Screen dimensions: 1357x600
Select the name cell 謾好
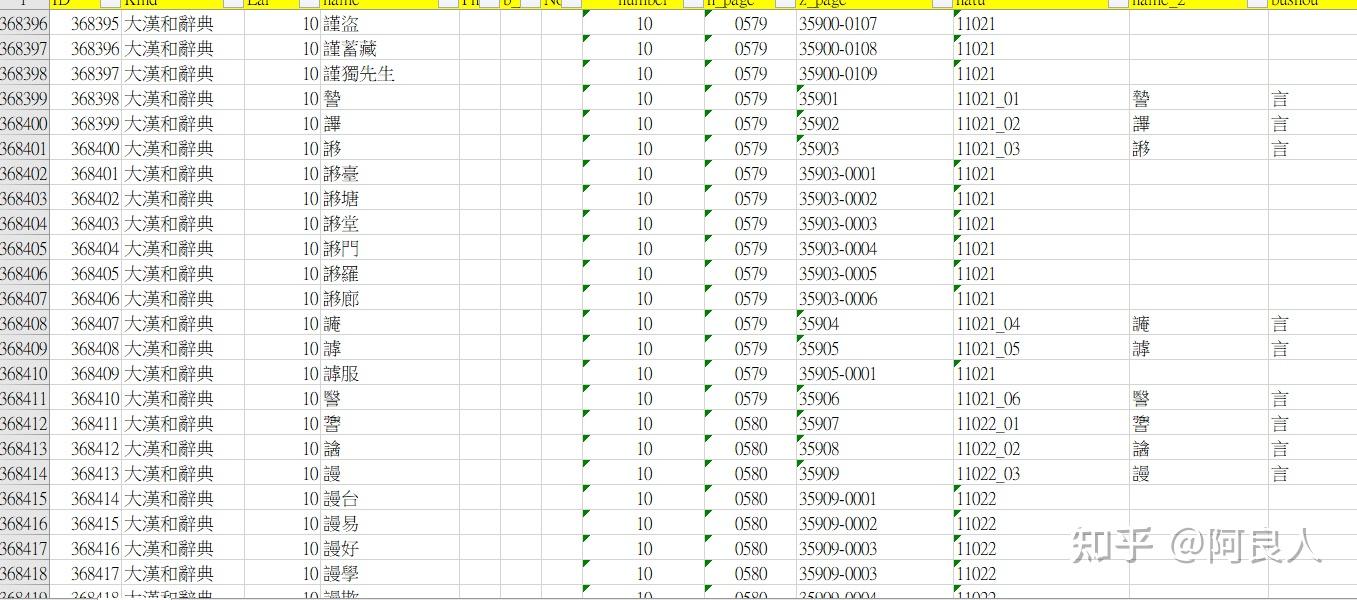pos(390,549)
